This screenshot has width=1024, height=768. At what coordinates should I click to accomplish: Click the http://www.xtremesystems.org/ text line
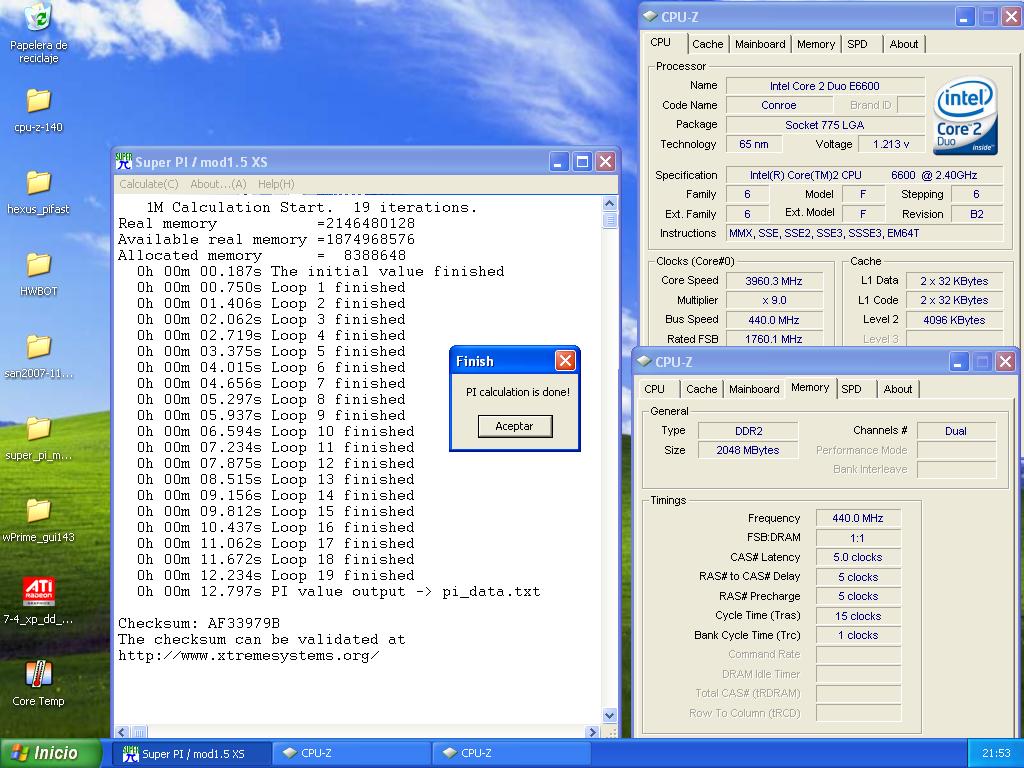[249, 656]
